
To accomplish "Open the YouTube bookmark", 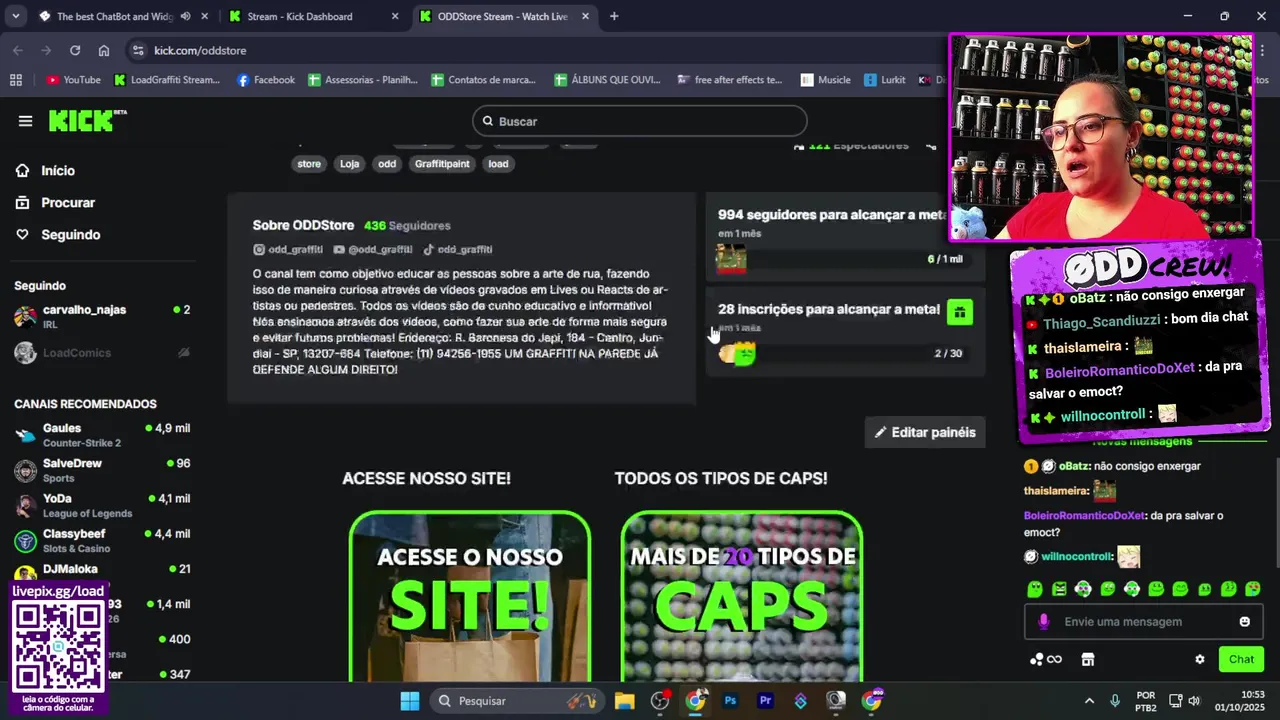I will coord(73,80).
